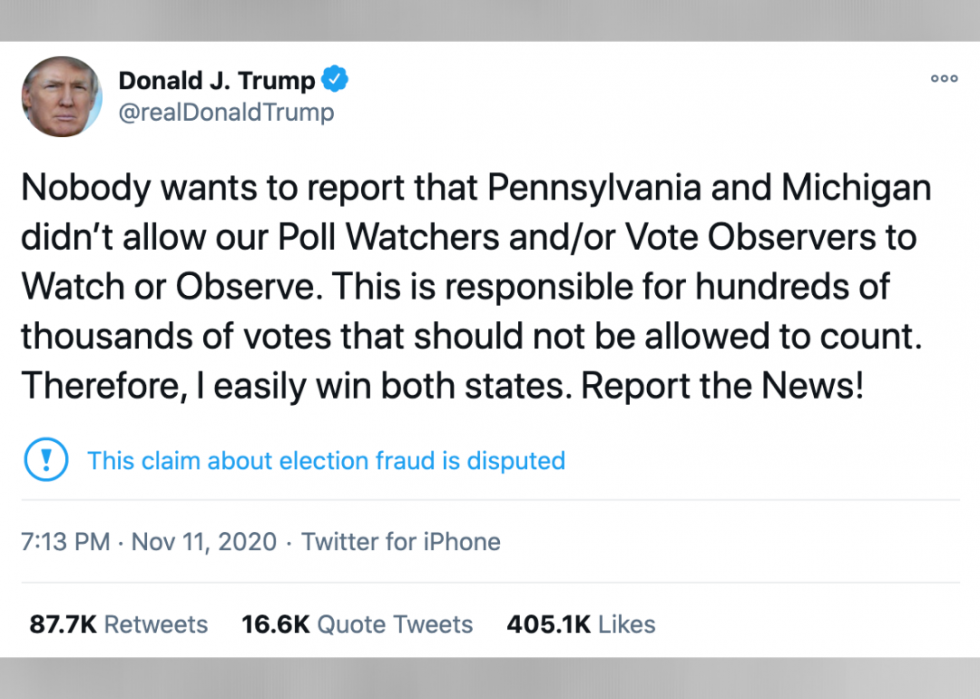The width and height of the screenshot is (980, 699).
Task: Open the @realDonaldTrump handle
Action: click(226, 112)
